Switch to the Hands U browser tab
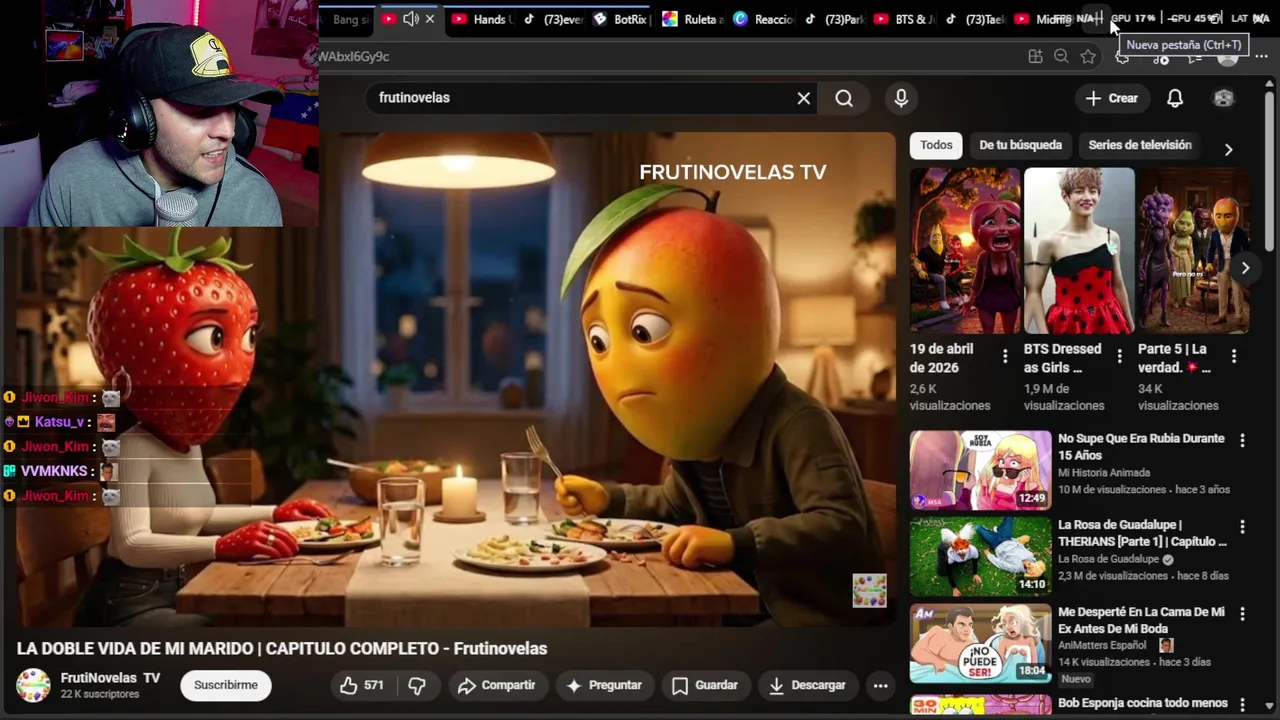The width and height of the screenshot is (1280, 720). [481, 19]
